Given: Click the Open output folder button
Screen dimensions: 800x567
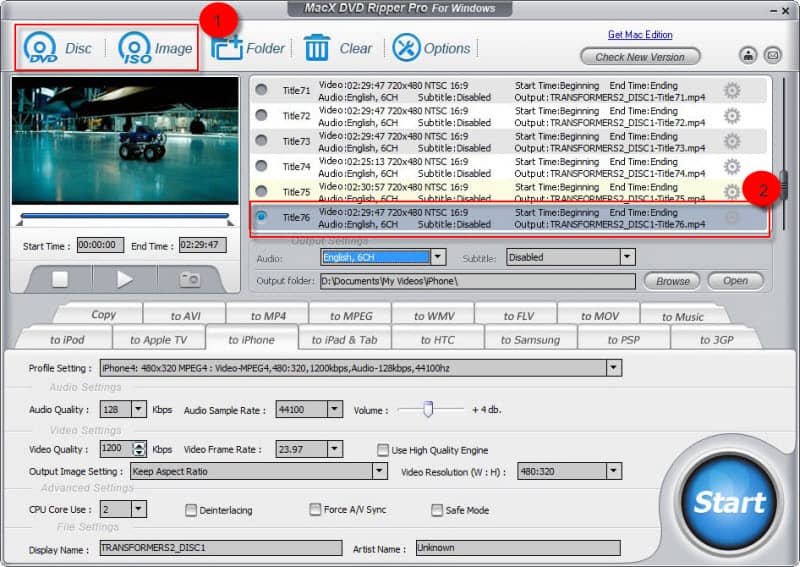Looking at the screenshot, I should [x=735, y=281].
